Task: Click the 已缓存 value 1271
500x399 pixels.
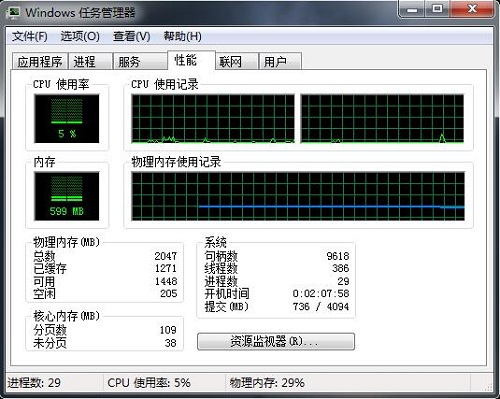Action: pos(166,268)
